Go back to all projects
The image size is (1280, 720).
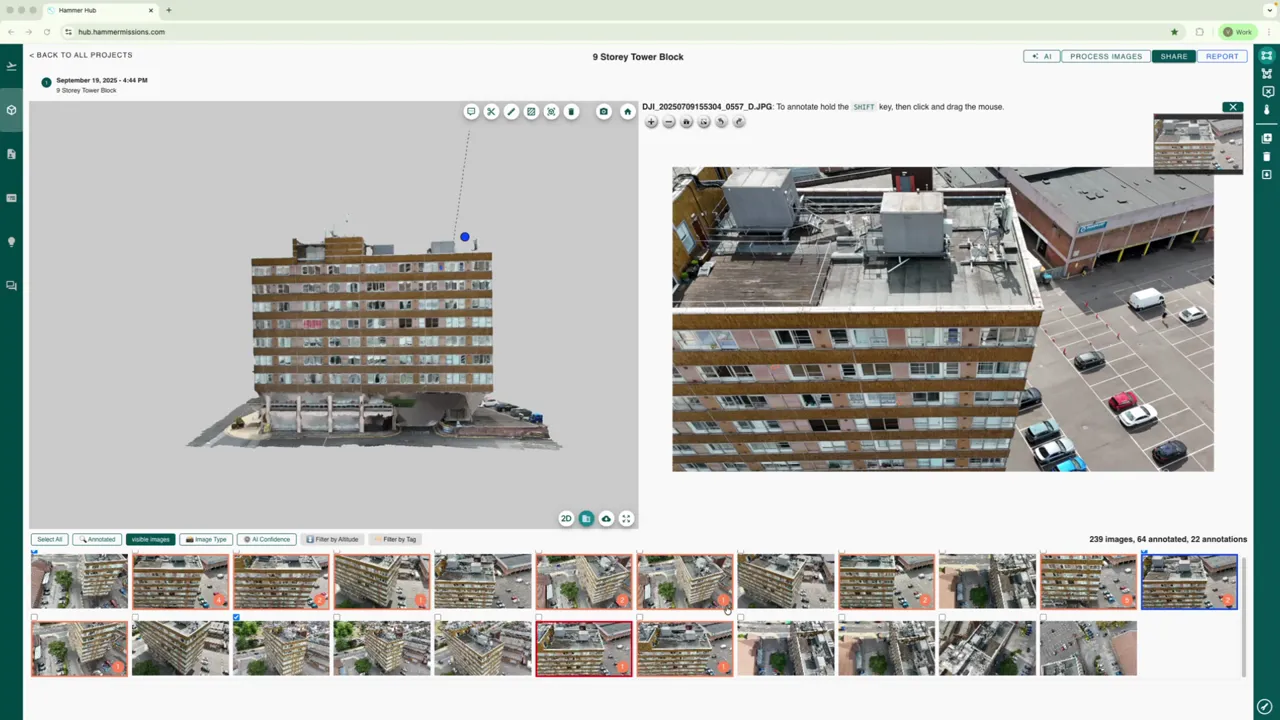tap(80, 55)
